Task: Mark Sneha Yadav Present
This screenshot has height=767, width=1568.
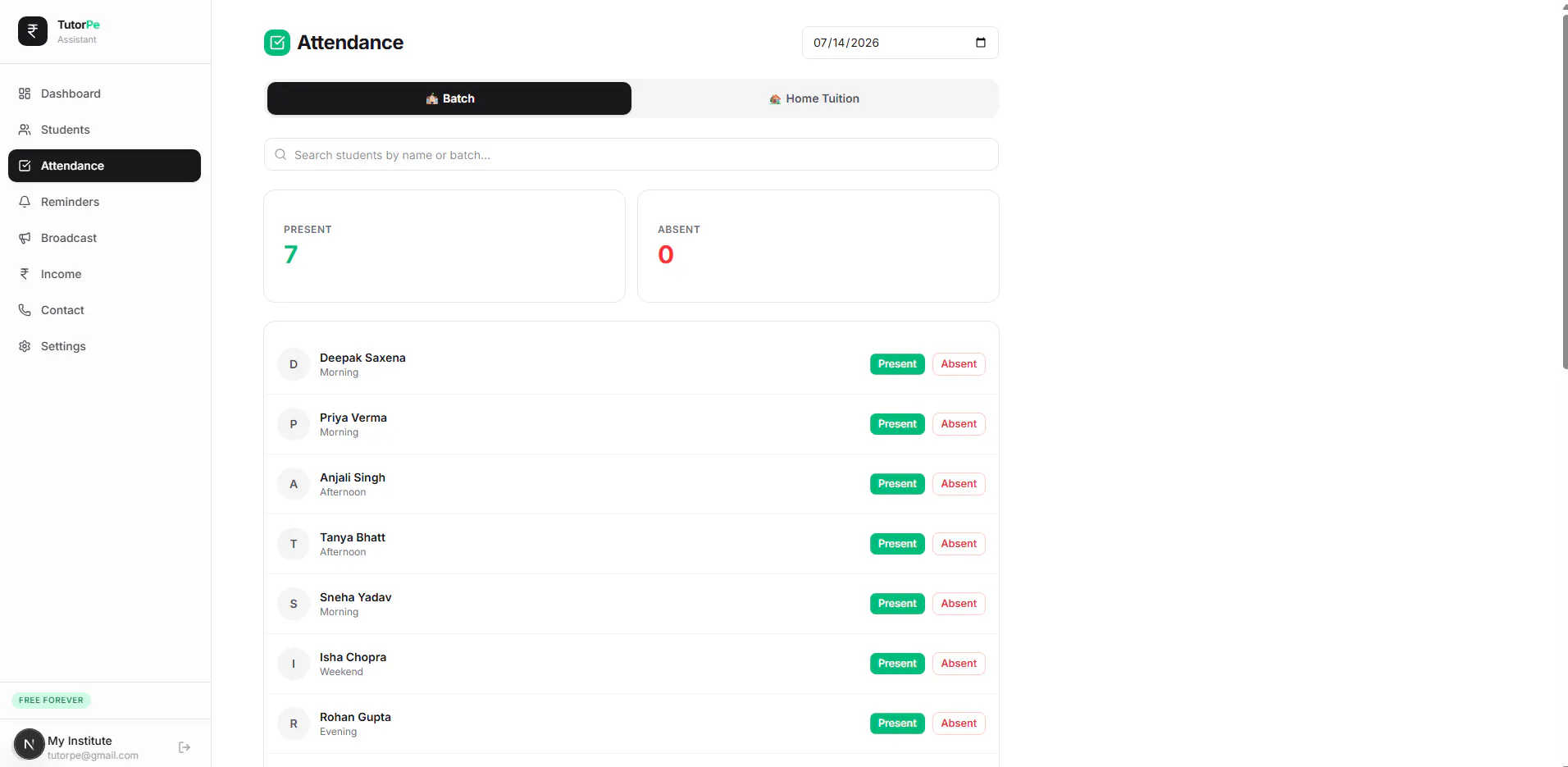Action: (x=897, y=604)
